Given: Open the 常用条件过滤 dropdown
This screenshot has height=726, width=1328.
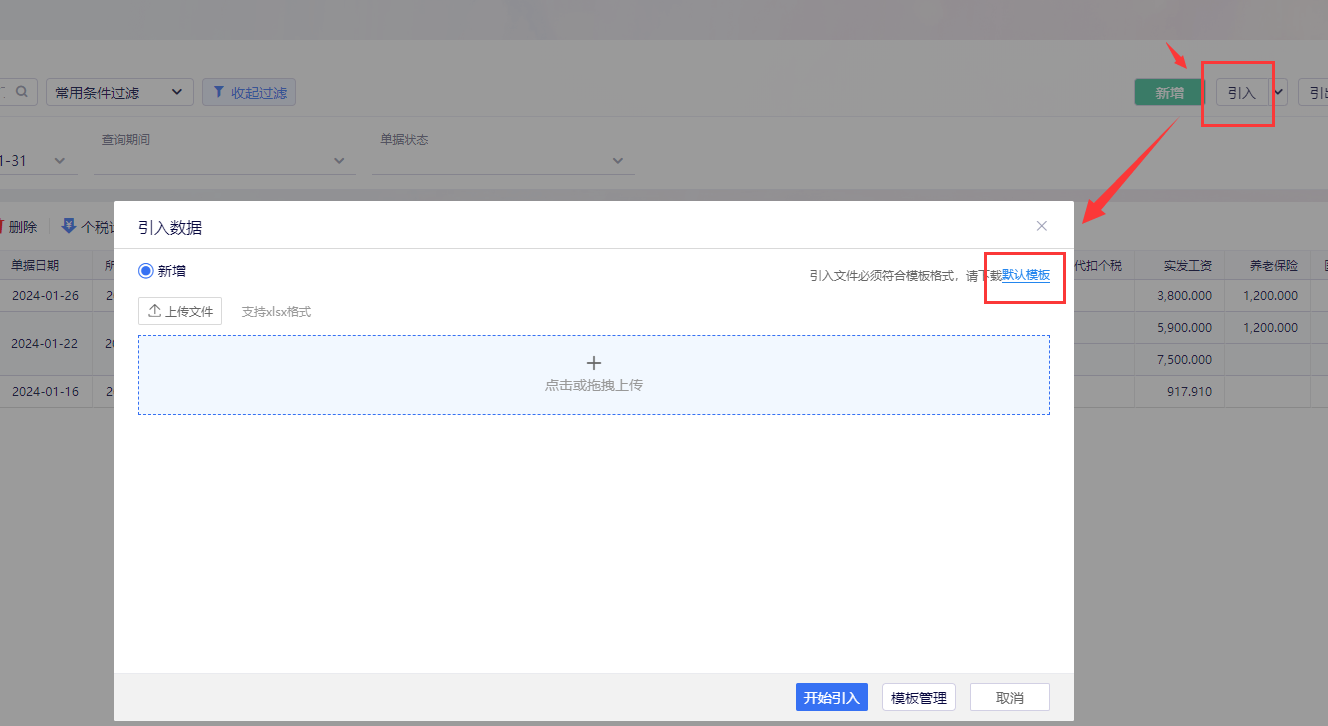Looking at the screenshot, I should [120, 92].
